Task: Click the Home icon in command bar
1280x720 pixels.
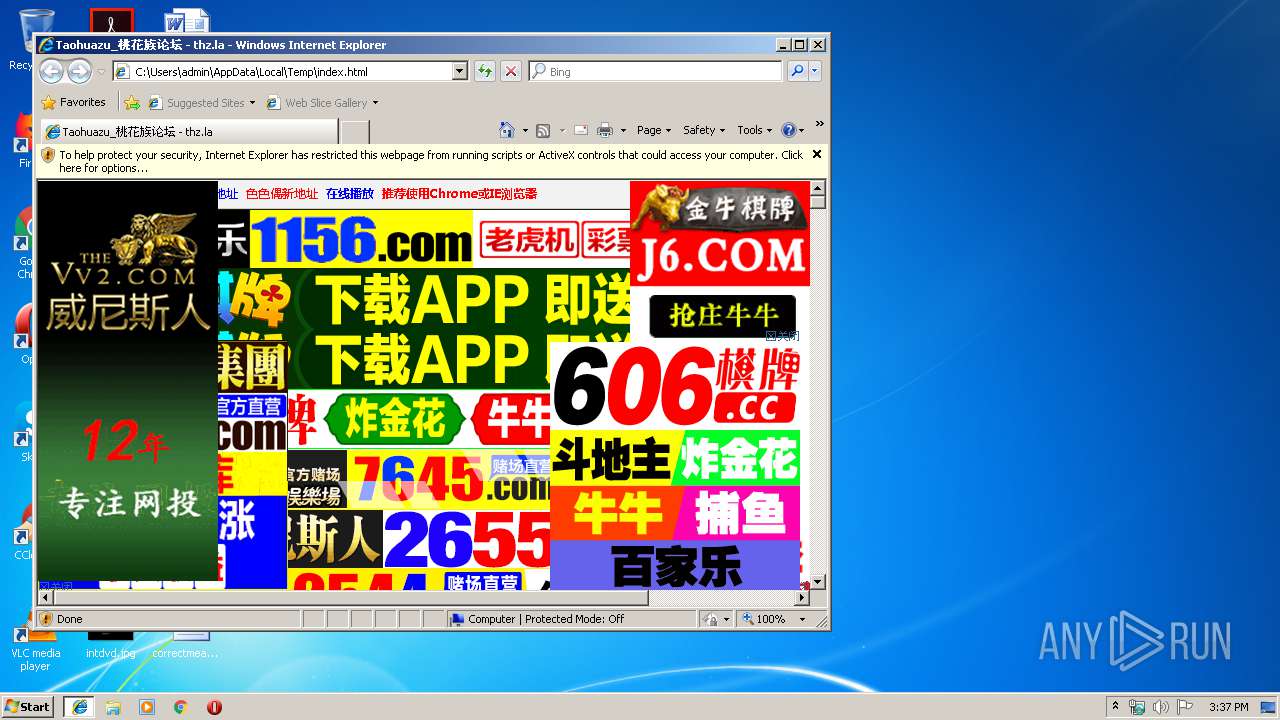Action: click(x=507, y=130)
